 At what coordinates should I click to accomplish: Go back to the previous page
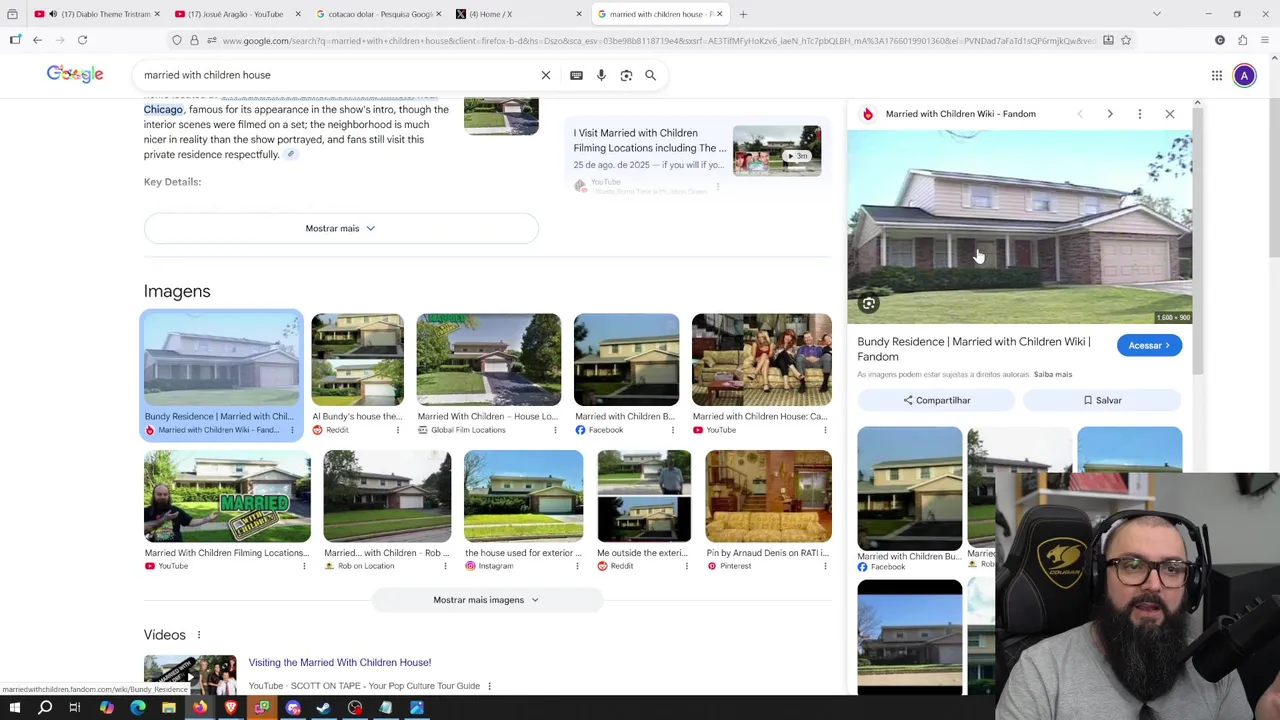[x=37, y=40]
